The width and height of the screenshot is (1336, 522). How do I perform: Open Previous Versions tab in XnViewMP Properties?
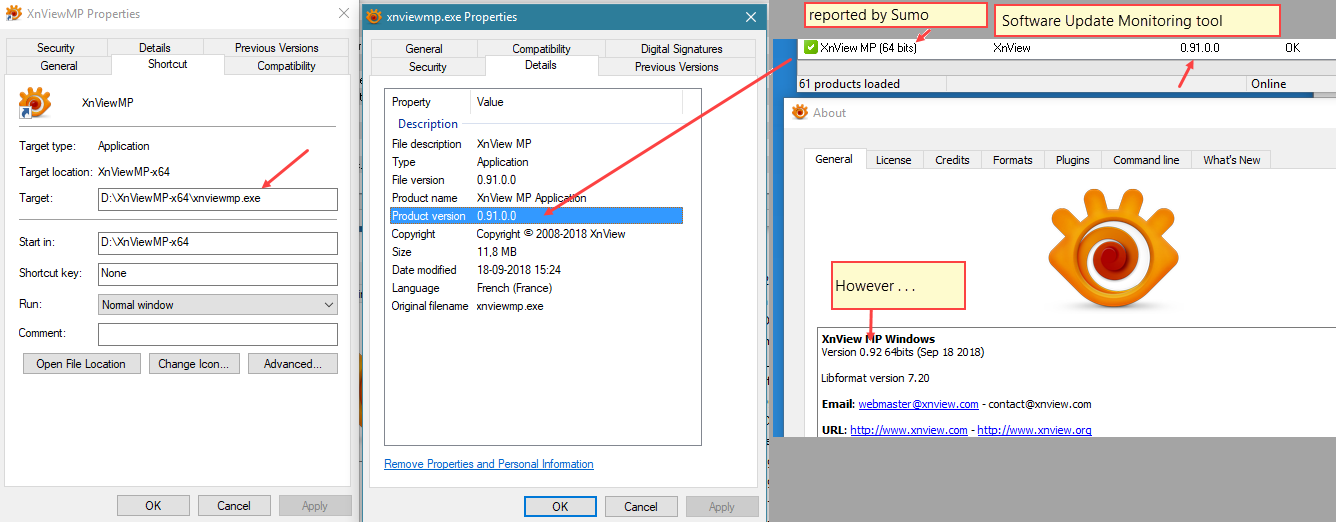(x=277, y=47)
